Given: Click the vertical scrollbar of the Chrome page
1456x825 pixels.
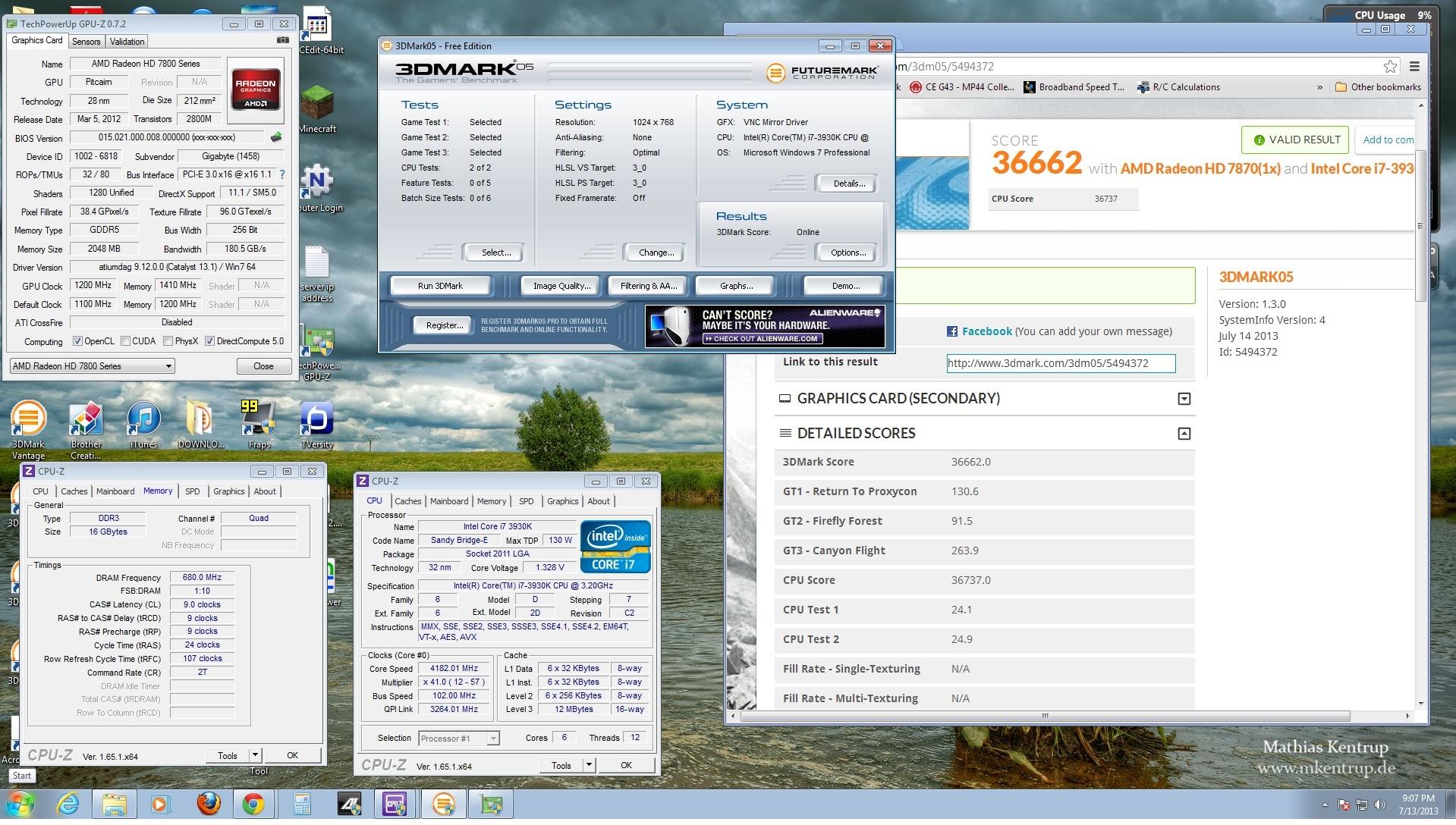Looking at the screenshot, I should [x=1421, y=226].
